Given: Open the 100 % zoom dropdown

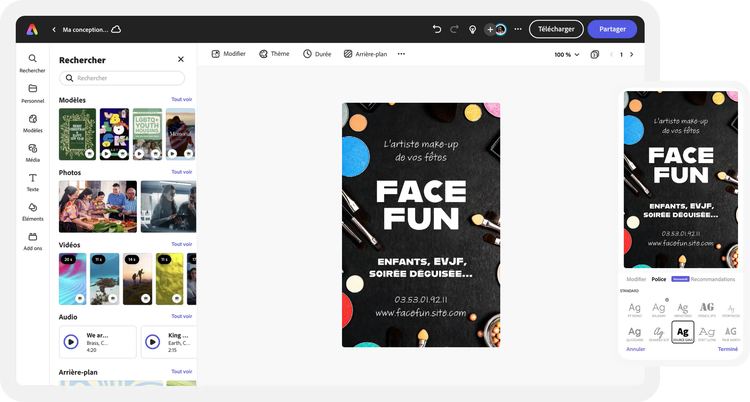Looking at the screenshot, I should 566,55.
